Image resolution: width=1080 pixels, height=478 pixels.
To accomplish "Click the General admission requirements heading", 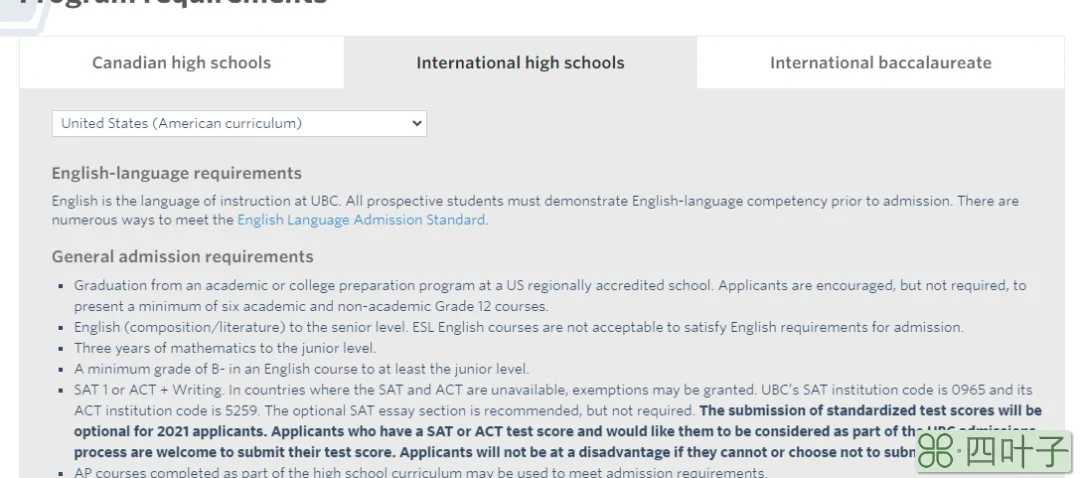I will [x=183, y=256].
